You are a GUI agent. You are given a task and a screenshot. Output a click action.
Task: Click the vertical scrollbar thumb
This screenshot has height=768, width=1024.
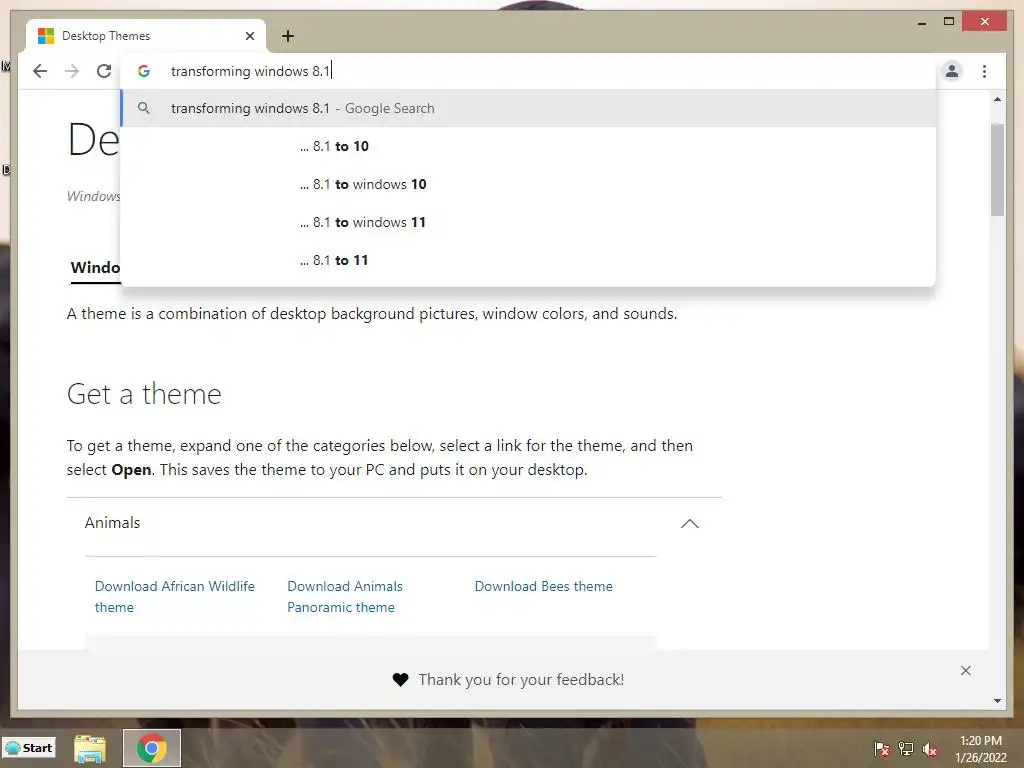(997, 169)
